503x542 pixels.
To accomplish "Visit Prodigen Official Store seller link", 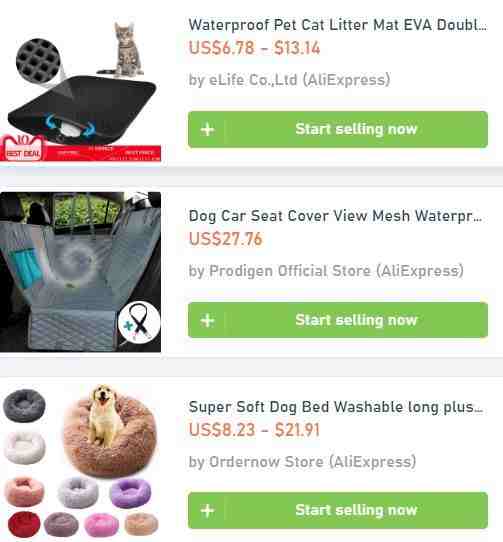I will [x=326, y=271].
